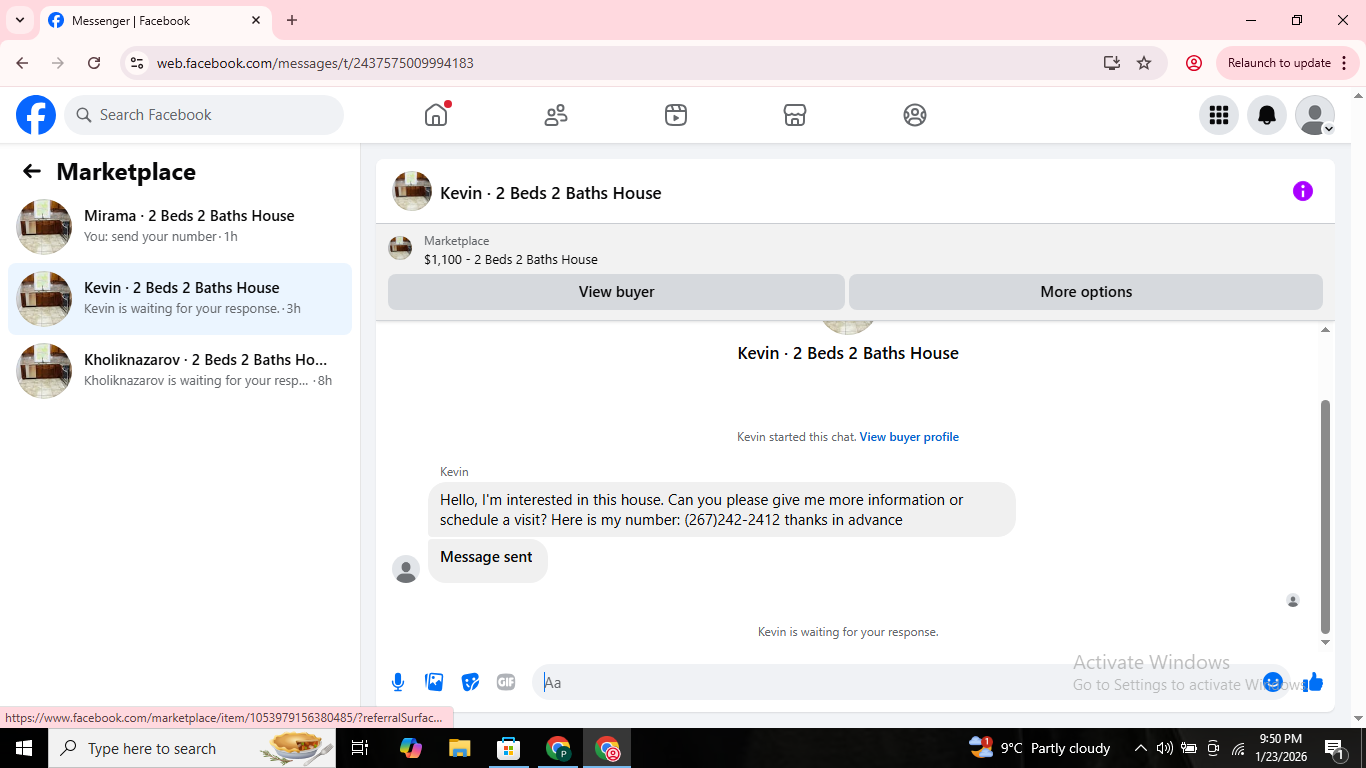Click the More options button
Viewport: 1366px width, 768px height.
[1086, 292]
